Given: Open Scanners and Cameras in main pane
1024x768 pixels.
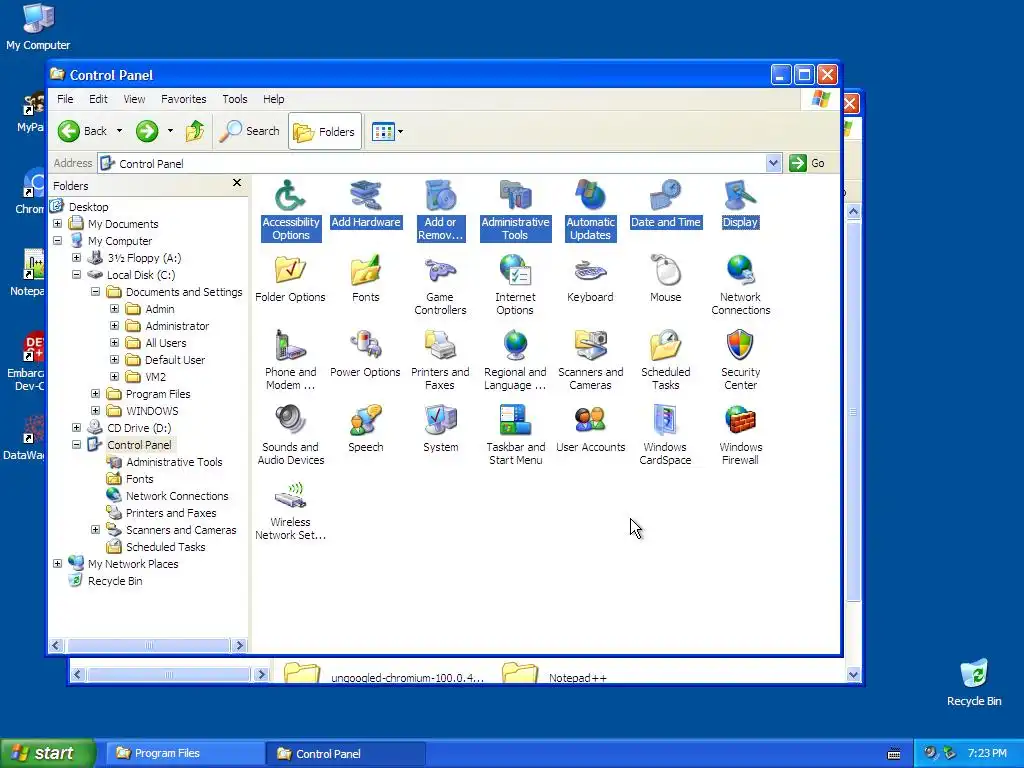Looking at the screenshot, I should 590,360.
